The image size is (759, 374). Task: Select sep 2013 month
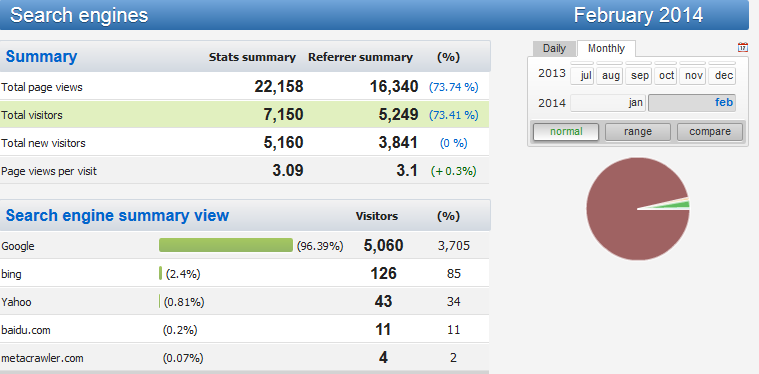(638, 76)
